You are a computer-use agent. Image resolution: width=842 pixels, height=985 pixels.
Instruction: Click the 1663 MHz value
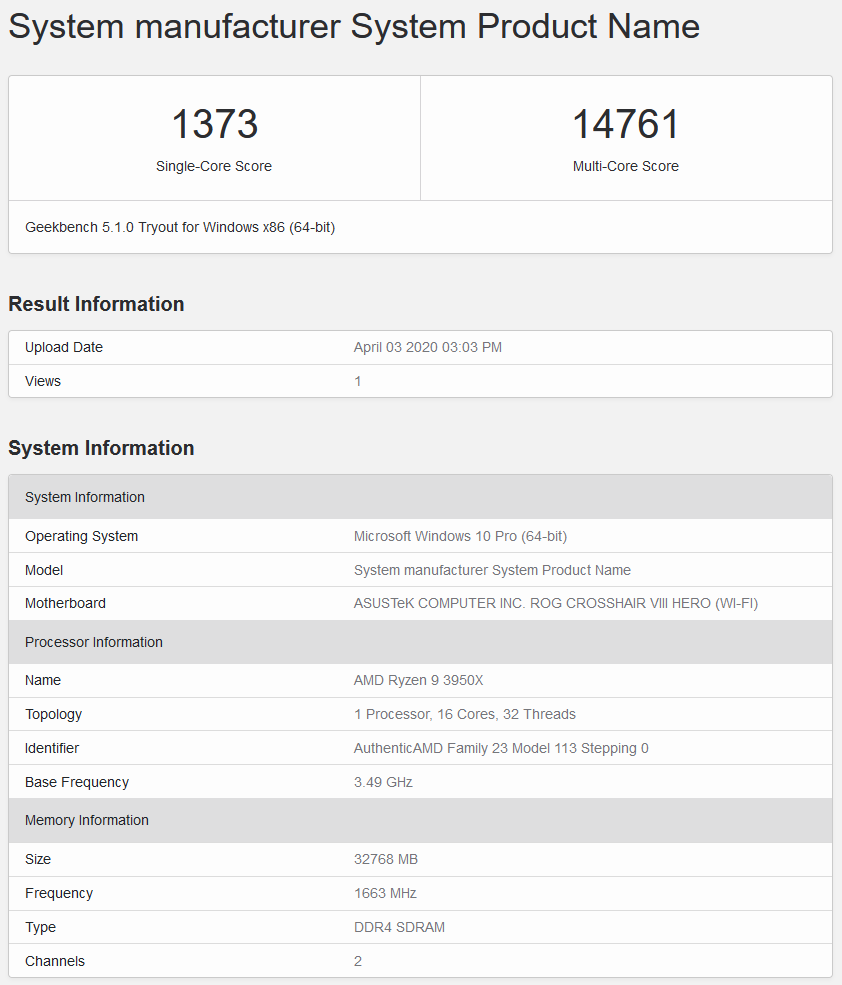pos(385,893)
